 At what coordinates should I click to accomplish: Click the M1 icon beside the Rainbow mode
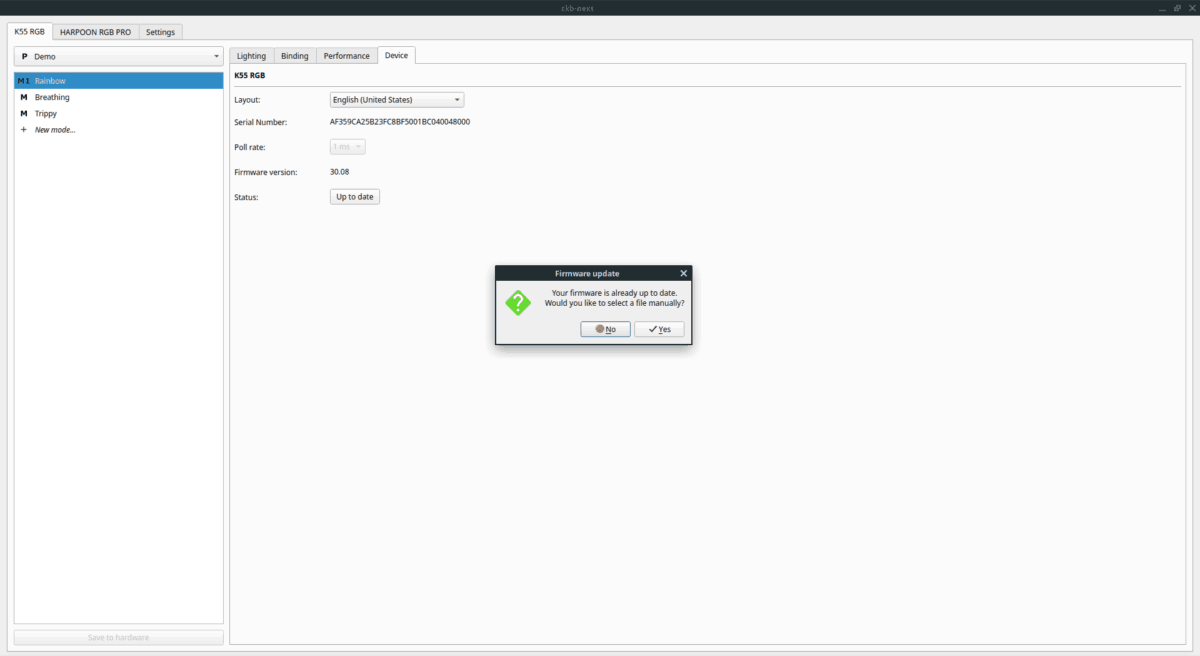(x=22, y=80)
